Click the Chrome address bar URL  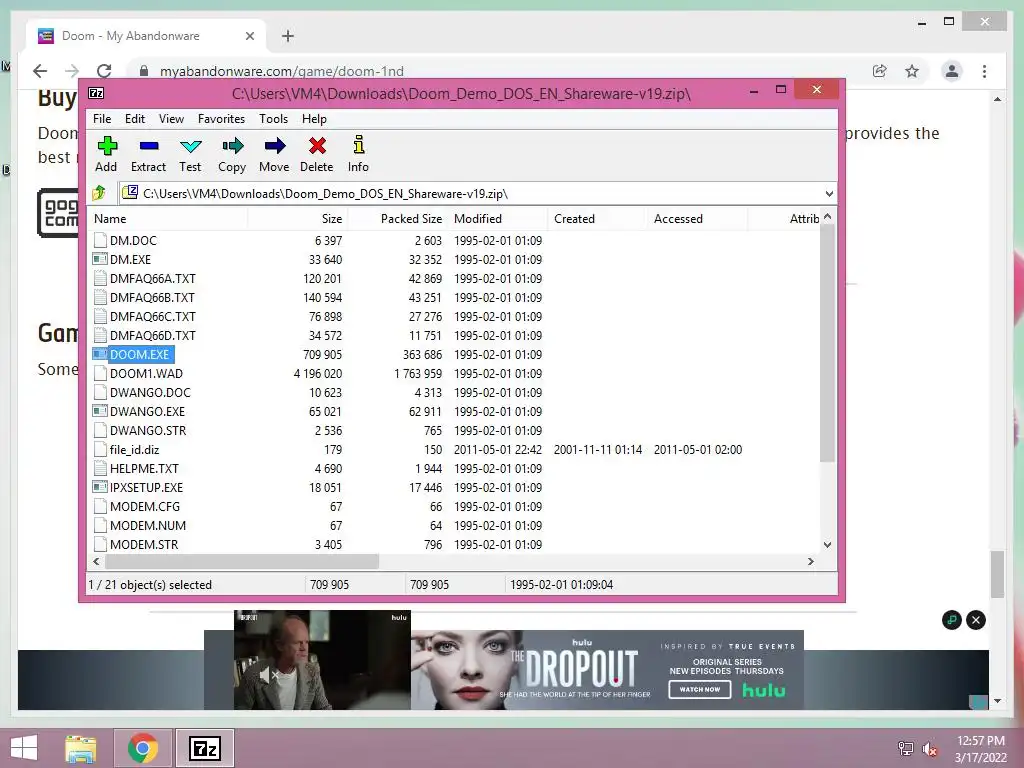pyautogui.click(x=281, y=71)
